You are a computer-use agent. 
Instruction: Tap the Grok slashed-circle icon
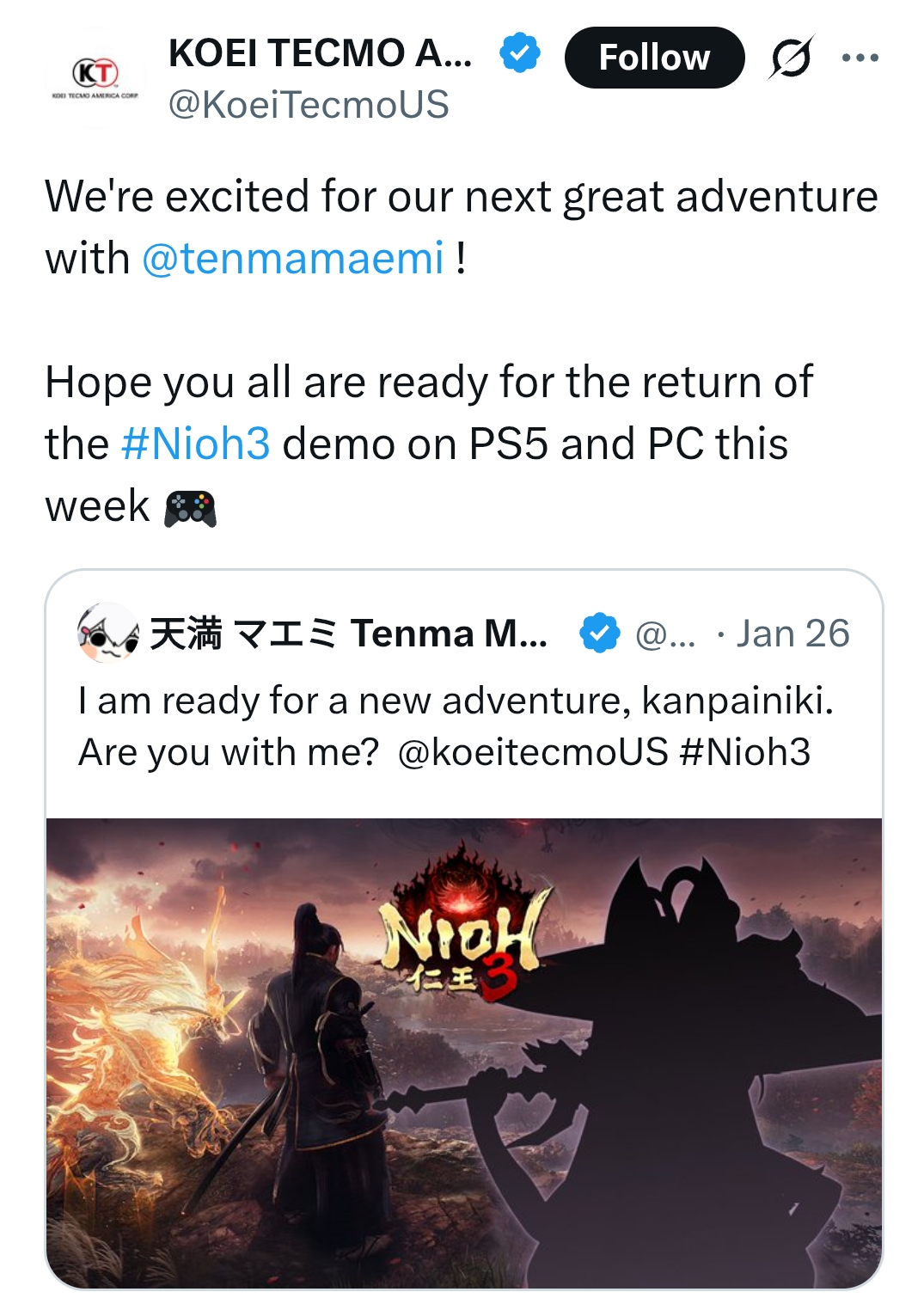point(791,58)
